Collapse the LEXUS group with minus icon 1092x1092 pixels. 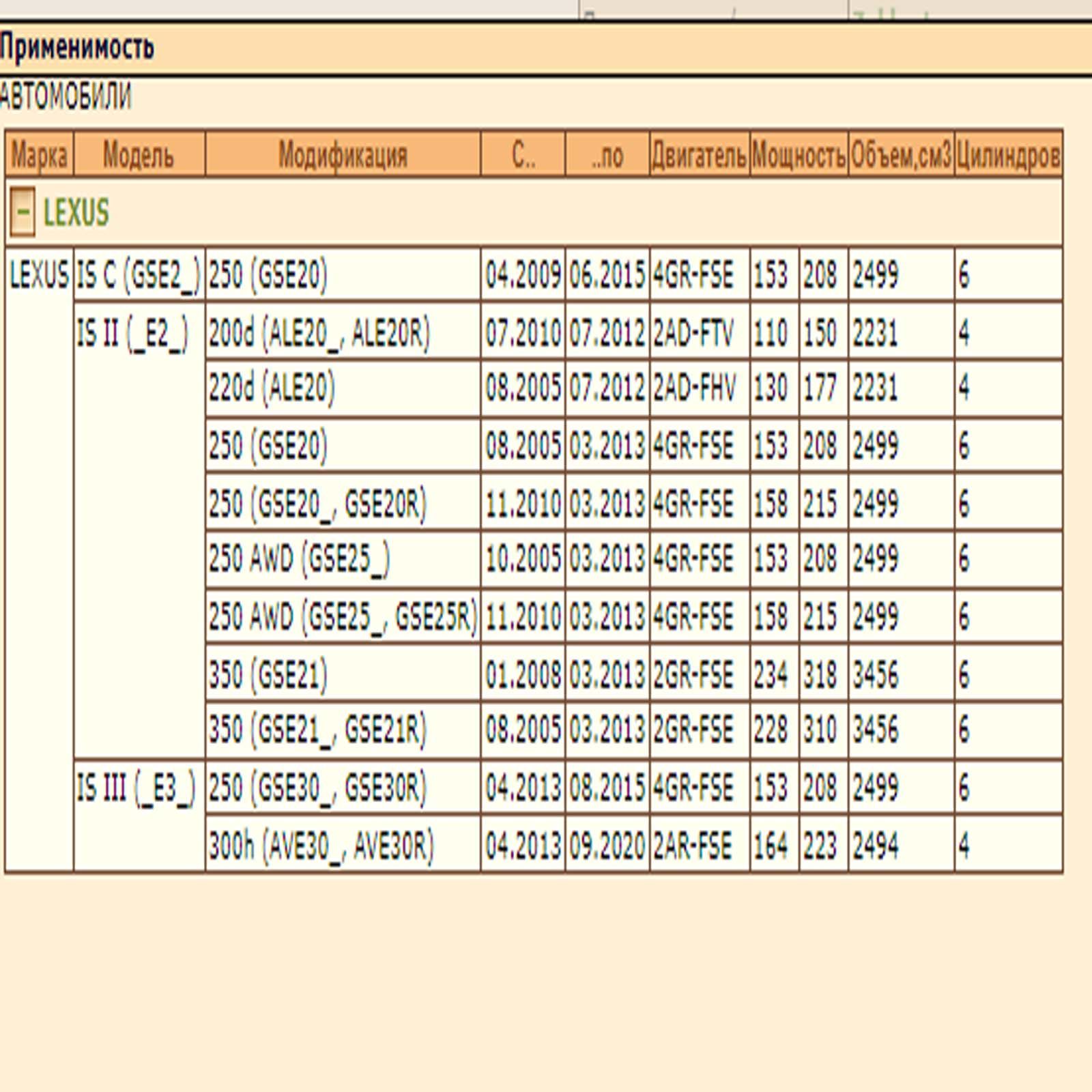(x=23, y=212)
